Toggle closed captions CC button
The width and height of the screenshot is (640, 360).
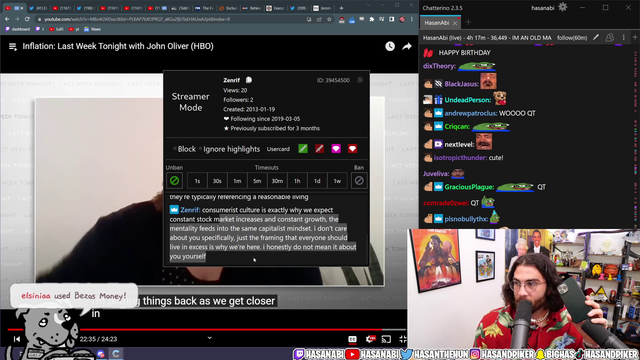click(352, 339)
